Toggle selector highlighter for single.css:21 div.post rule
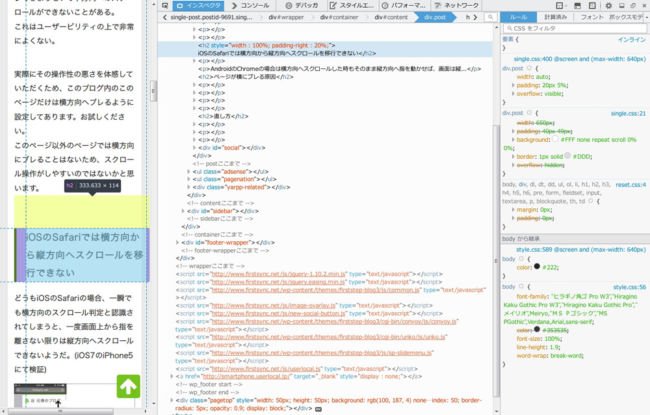The image size is (650, 415). [x=529, y=113]
